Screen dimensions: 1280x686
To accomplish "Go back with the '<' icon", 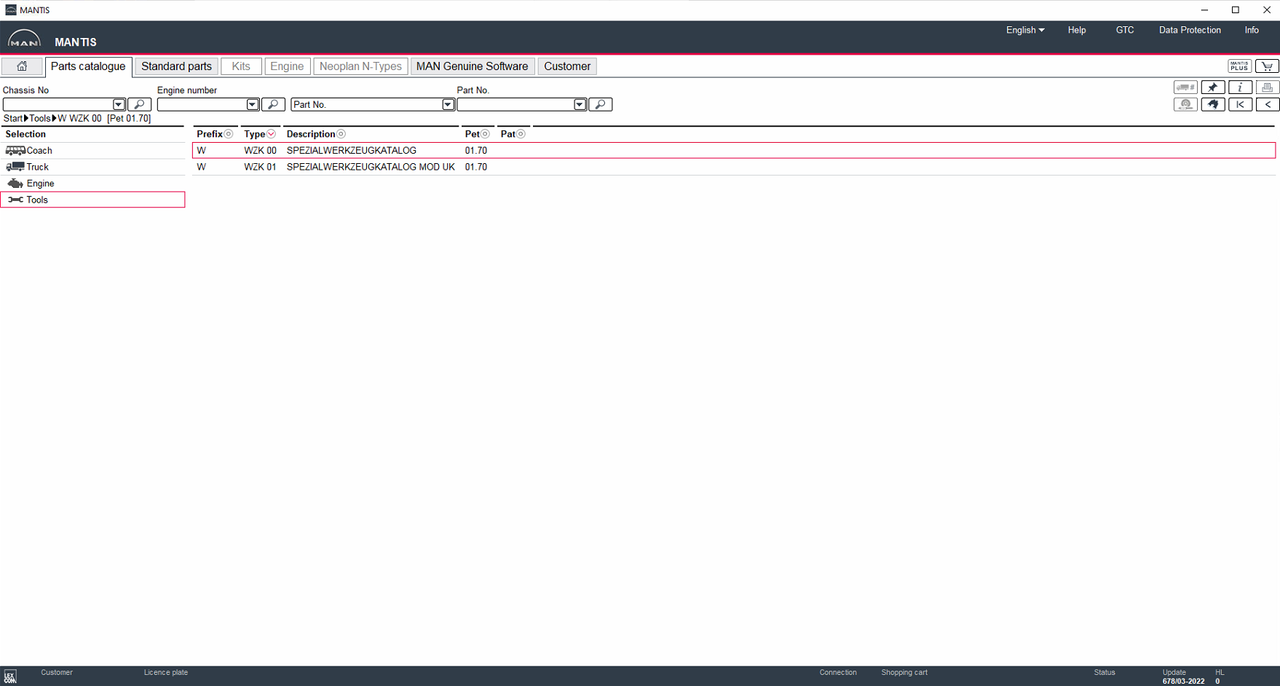I will point(1267,104).
